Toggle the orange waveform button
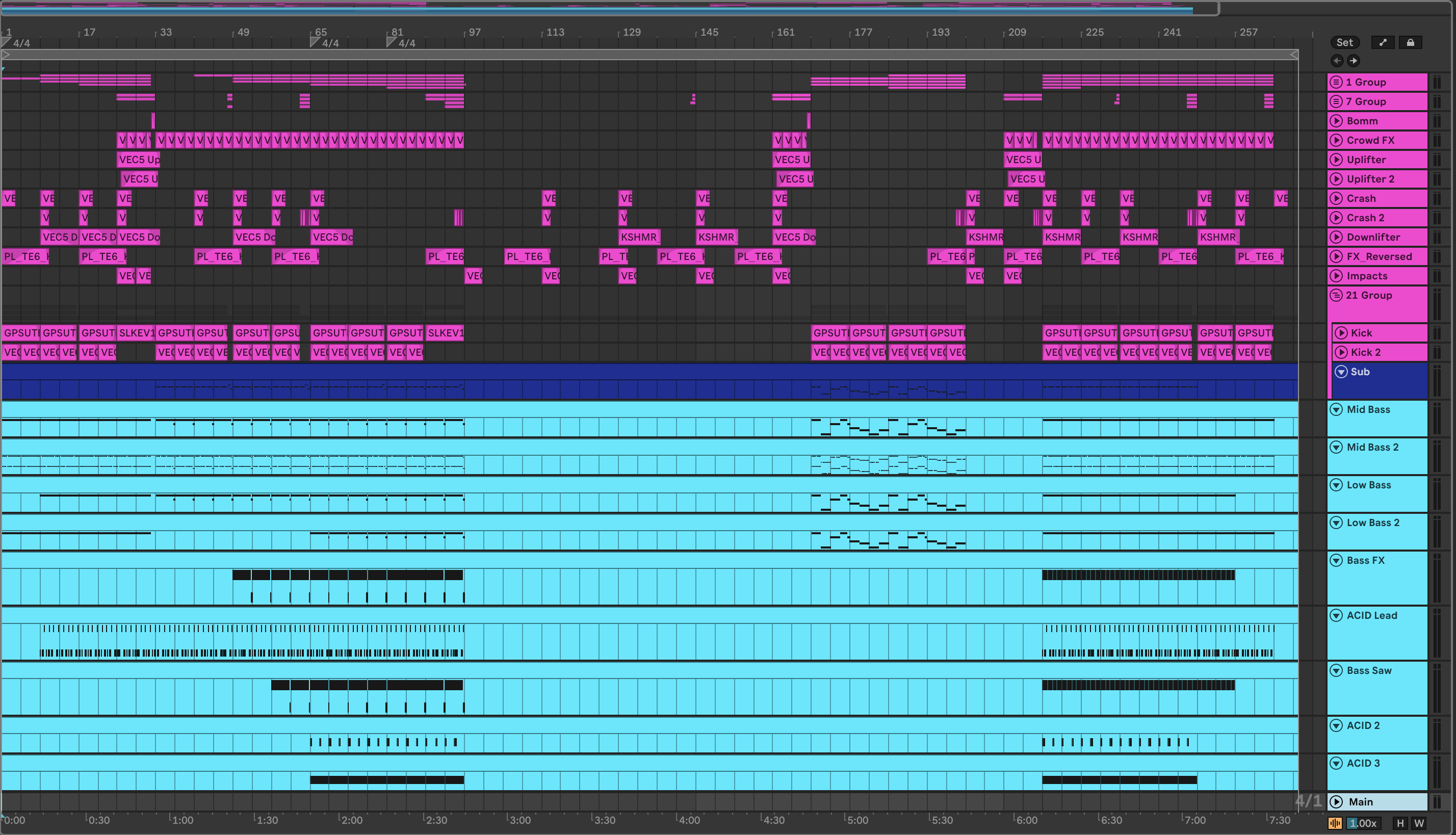 (1335, 823)
